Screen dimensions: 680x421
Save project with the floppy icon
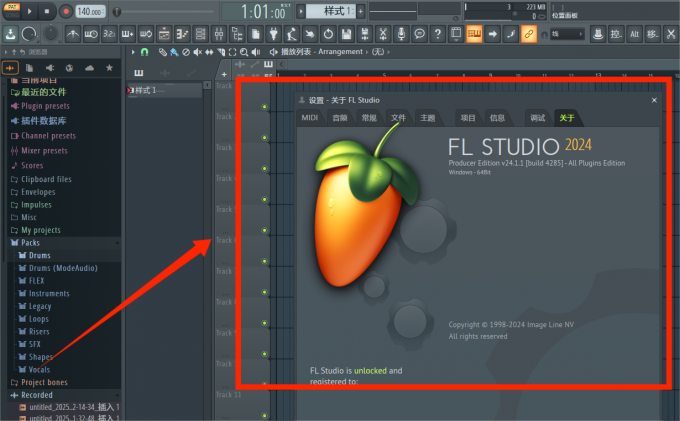click(347, 34)
